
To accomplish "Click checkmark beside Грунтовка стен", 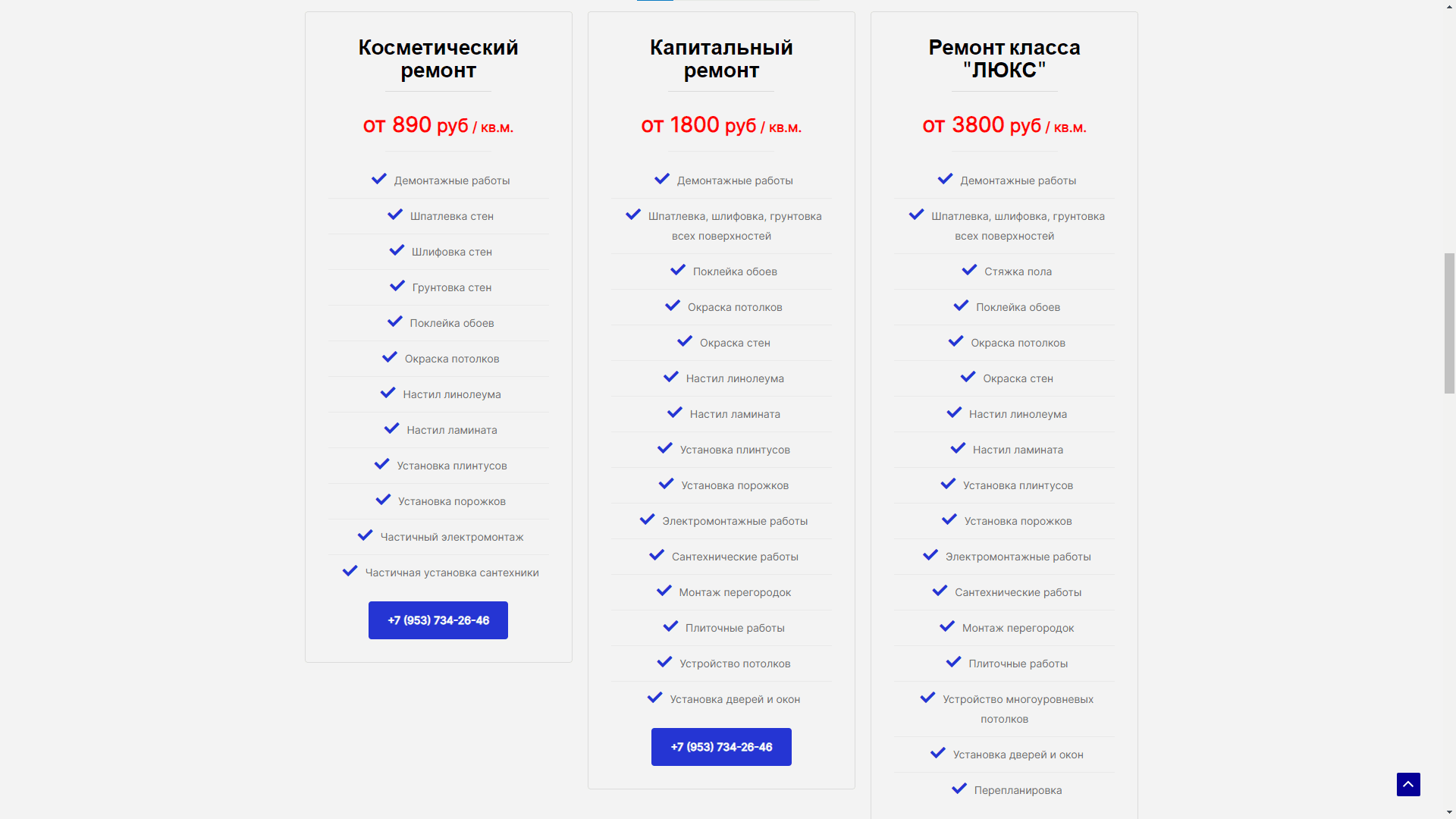I will (x=397, y=286).
